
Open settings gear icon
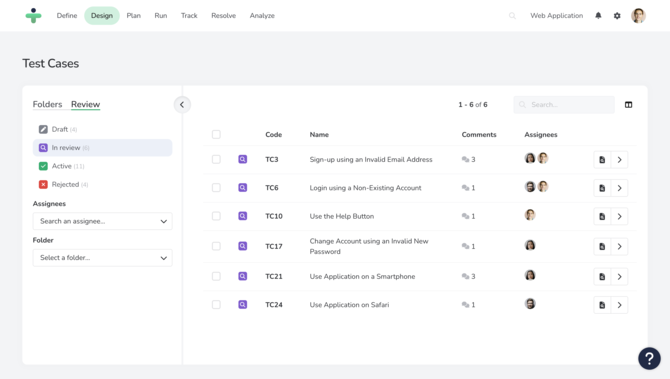pos(617,16)
